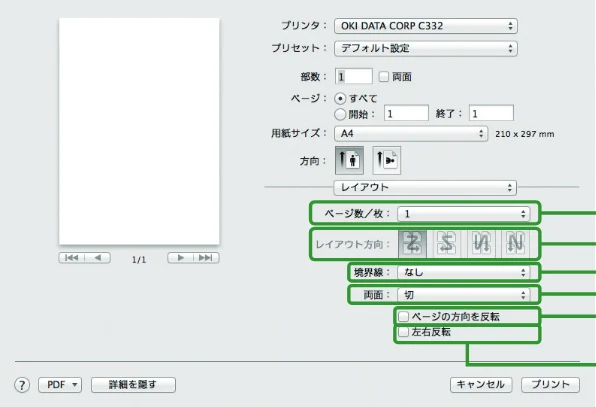Choose Z-pattern left-to-right layout direction
Image resolution: width=596 pixels, height=407 pixels.
click(x=412, y=243)
